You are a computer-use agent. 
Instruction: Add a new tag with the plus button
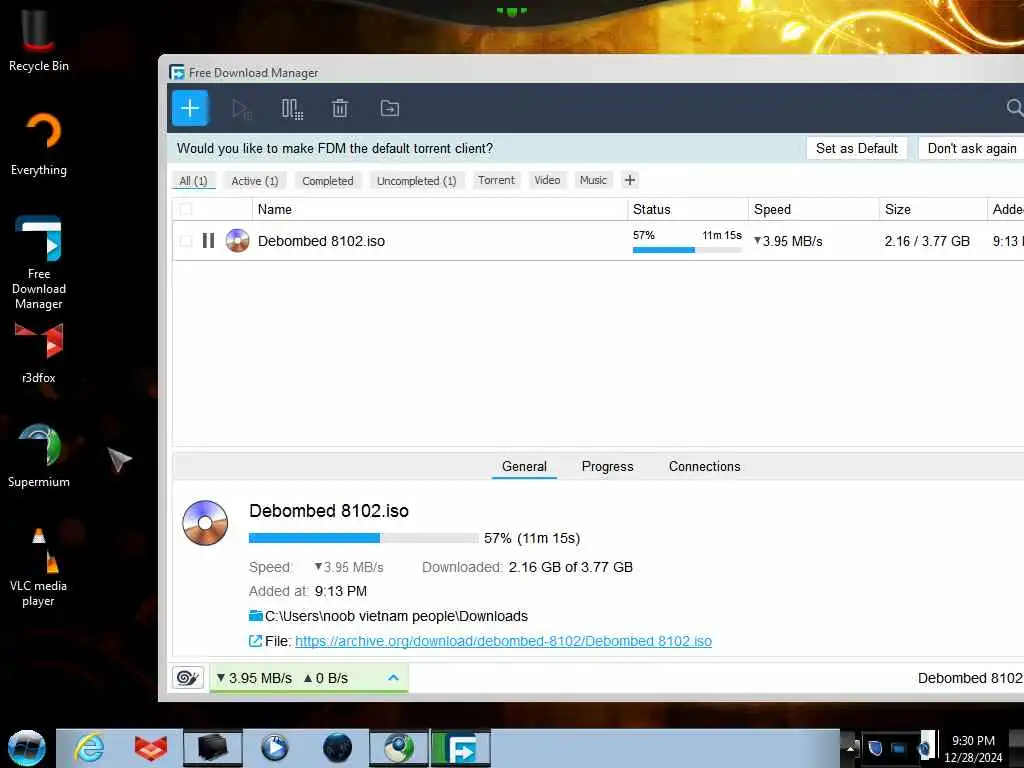(x=630, y=180)
